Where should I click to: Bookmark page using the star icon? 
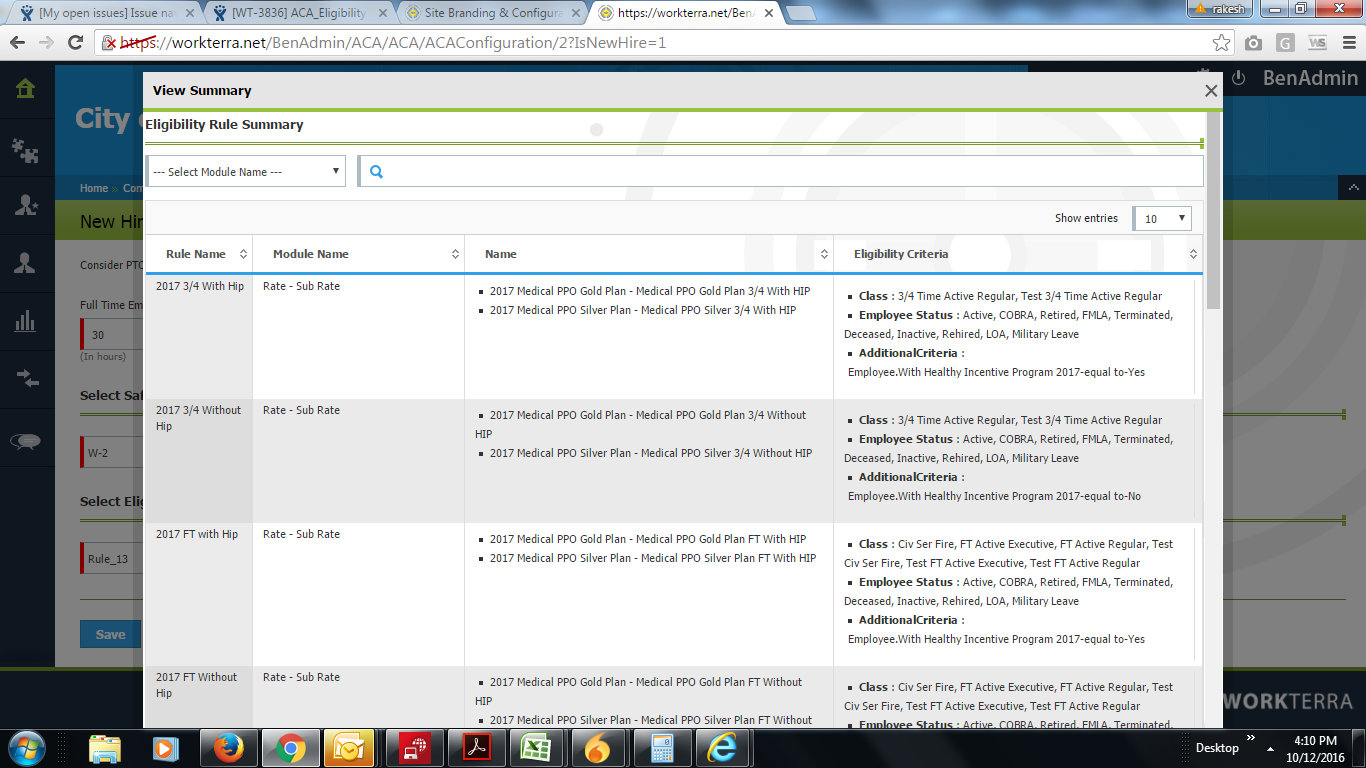(1221, 43)
